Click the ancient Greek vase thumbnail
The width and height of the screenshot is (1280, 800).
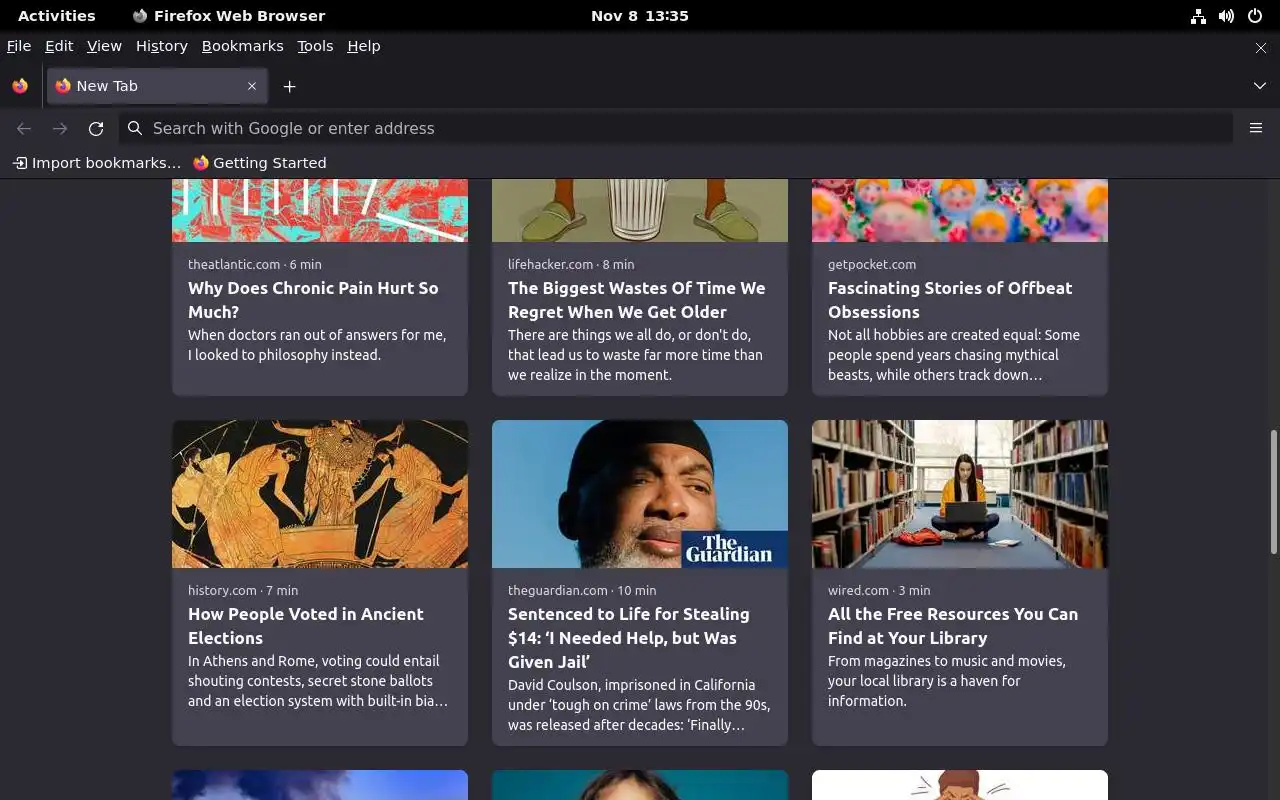[320, 494]
